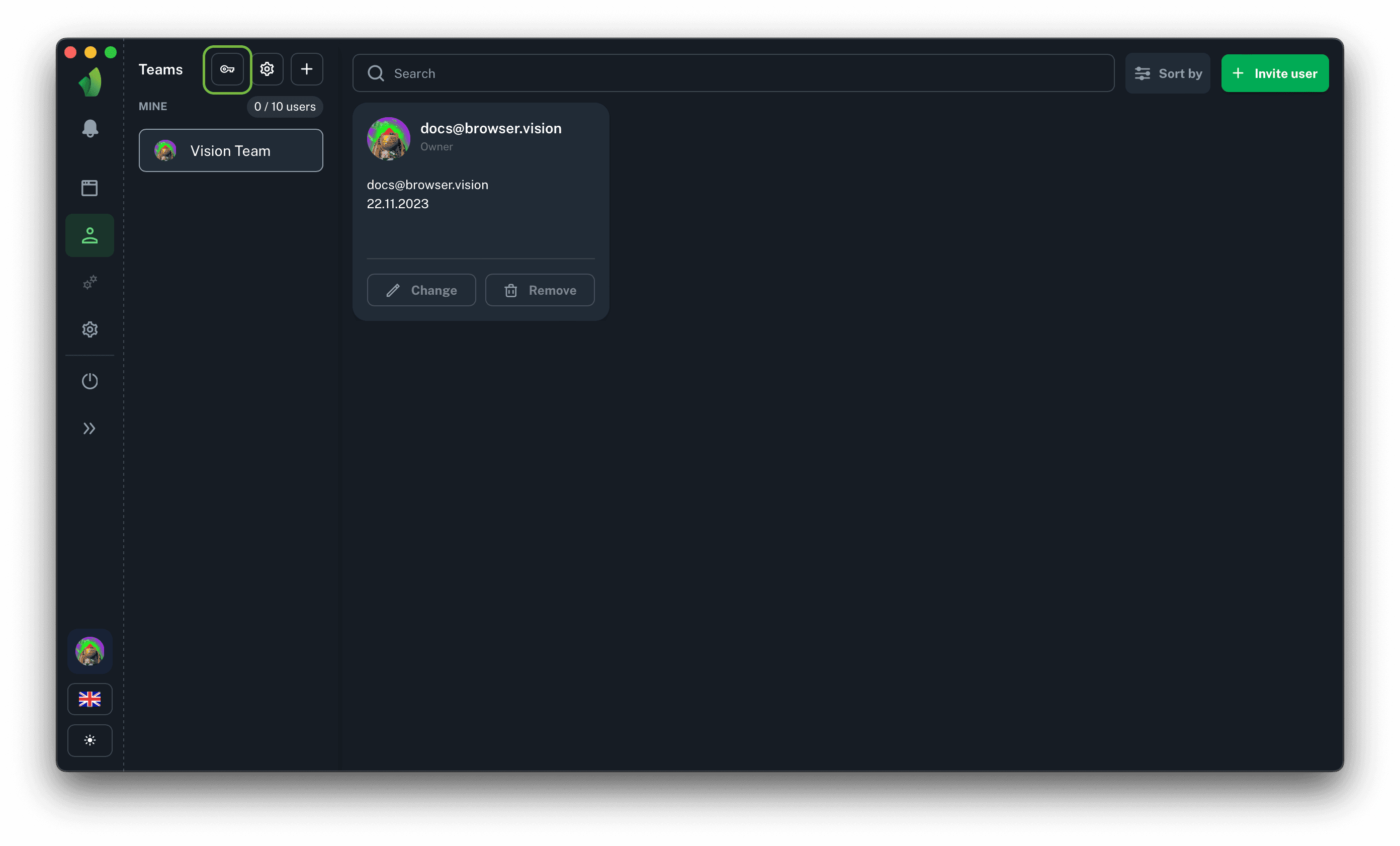Open notifications bell in sidebar
The image size is (1400, 846).
pyautogui.click(x=90, y=128)
